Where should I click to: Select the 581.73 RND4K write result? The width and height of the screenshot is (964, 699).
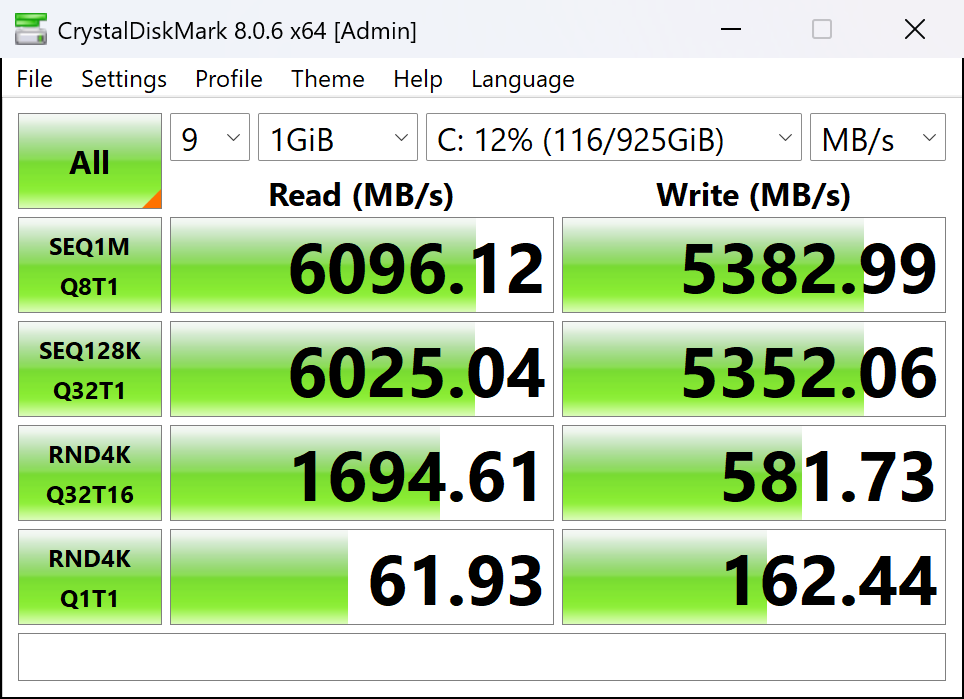coord(754,473)
